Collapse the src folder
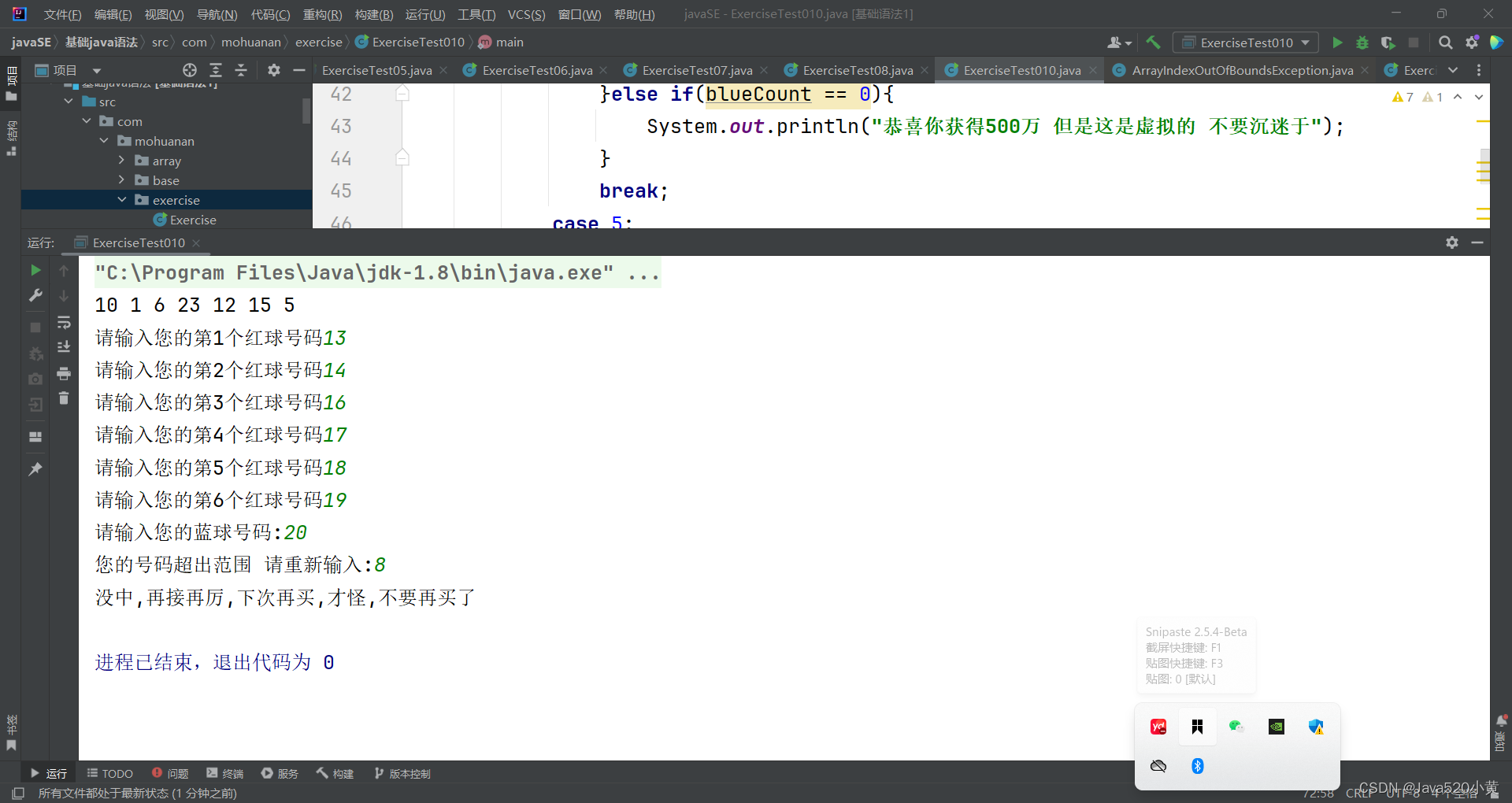 point(69,102)
